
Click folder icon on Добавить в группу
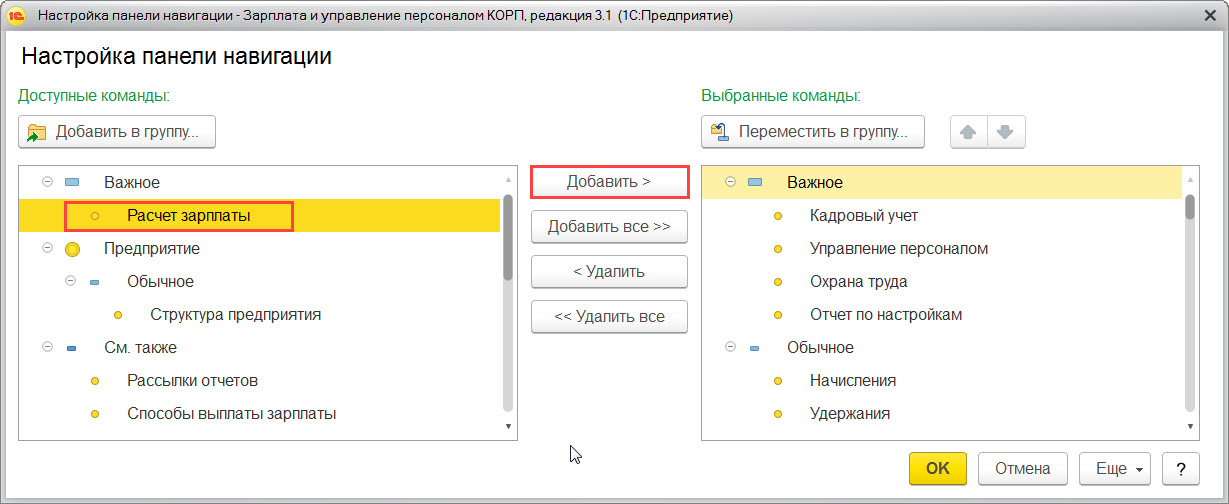38,132
